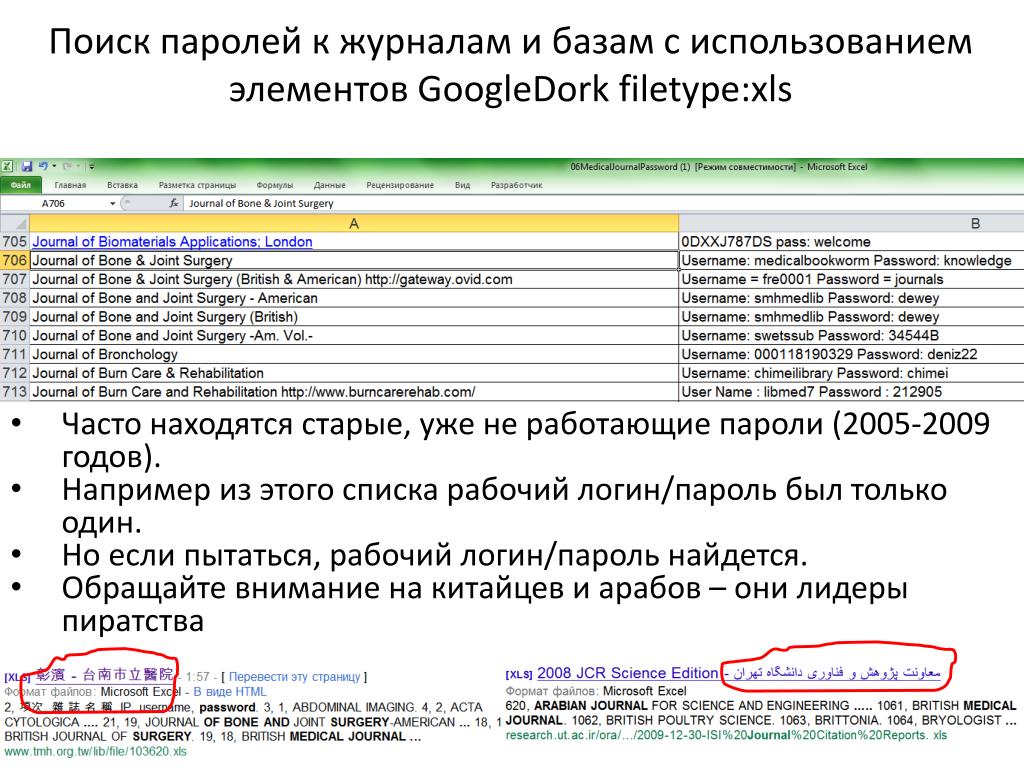Open Customize Quick Access Toolbar dropdown
This screenshot has width=1024, height=768.
pyautogui.click(x=92, y=167)
